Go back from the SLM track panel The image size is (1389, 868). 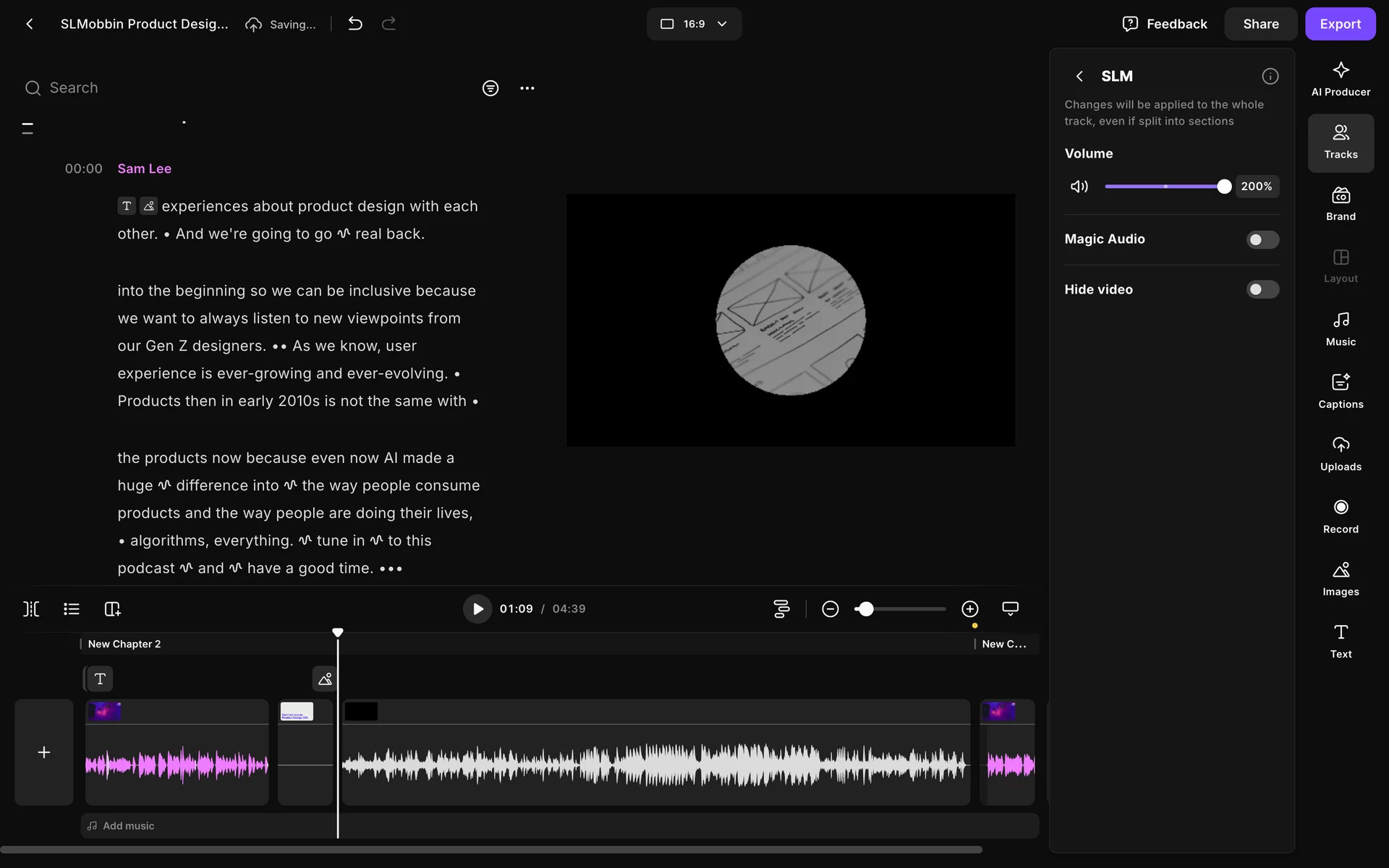pyautogui.click(x=1079, y=76)
